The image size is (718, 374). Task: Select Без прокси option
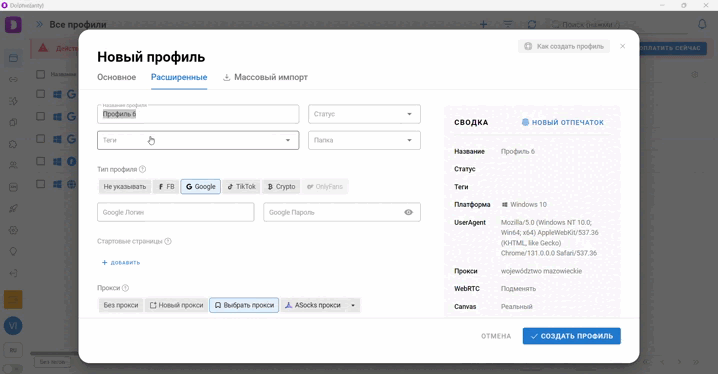click(x=120, y=305)
